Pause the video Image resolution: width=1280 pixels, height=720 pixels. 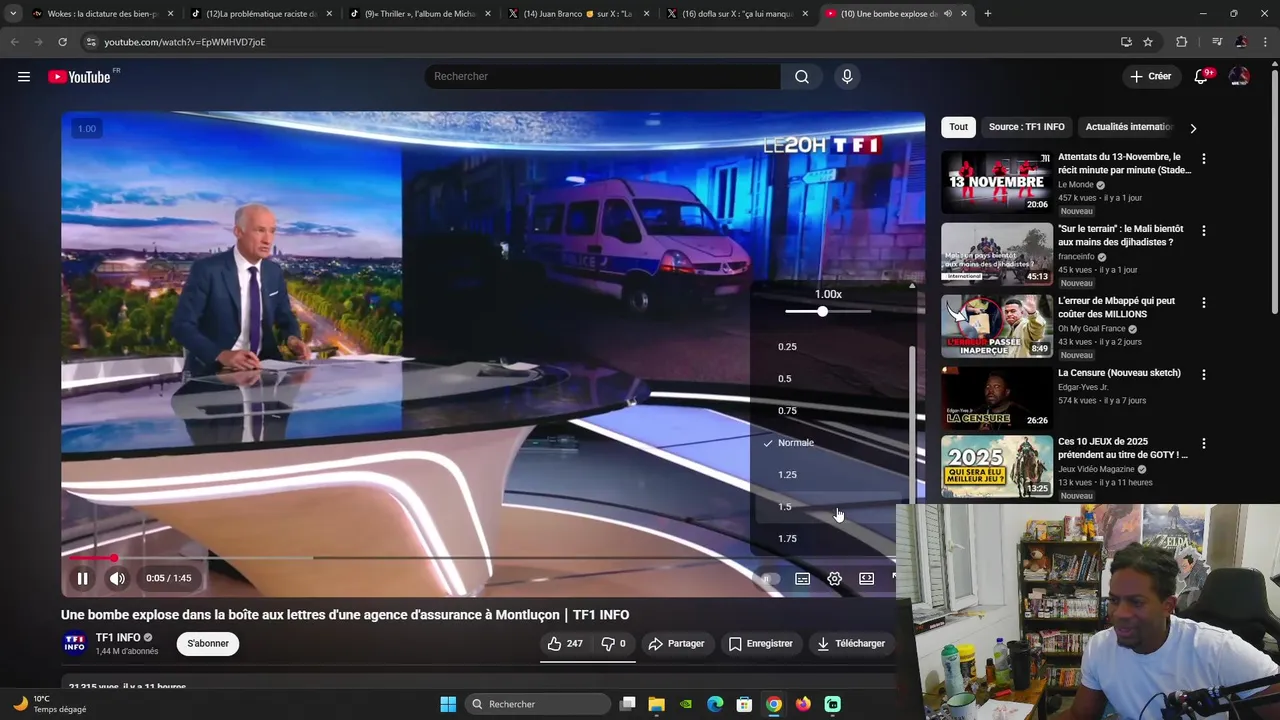(83, 578)
